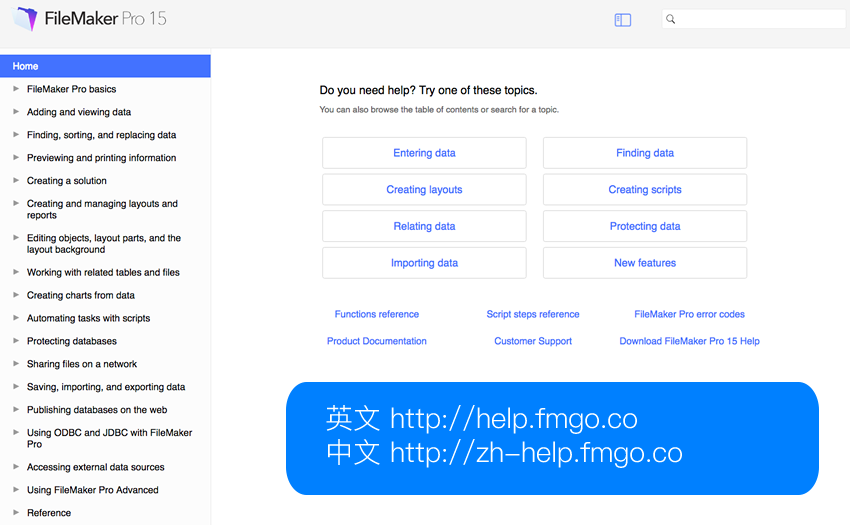
Task: Open the Script steps reference link
Action: (533, 314)
